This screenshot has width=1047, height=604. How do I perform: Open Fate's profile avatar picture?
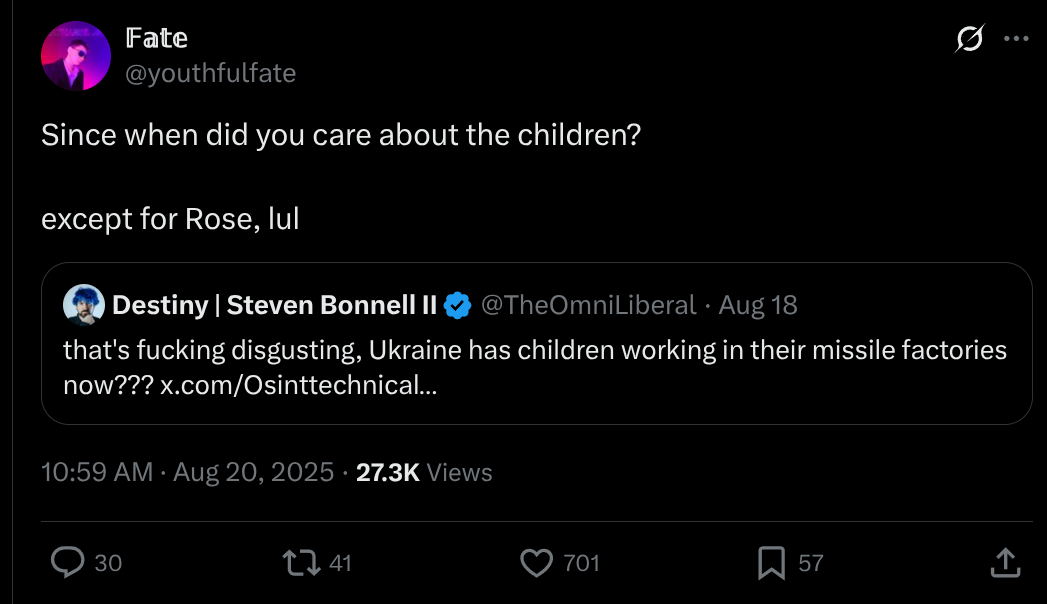(75, 55)
